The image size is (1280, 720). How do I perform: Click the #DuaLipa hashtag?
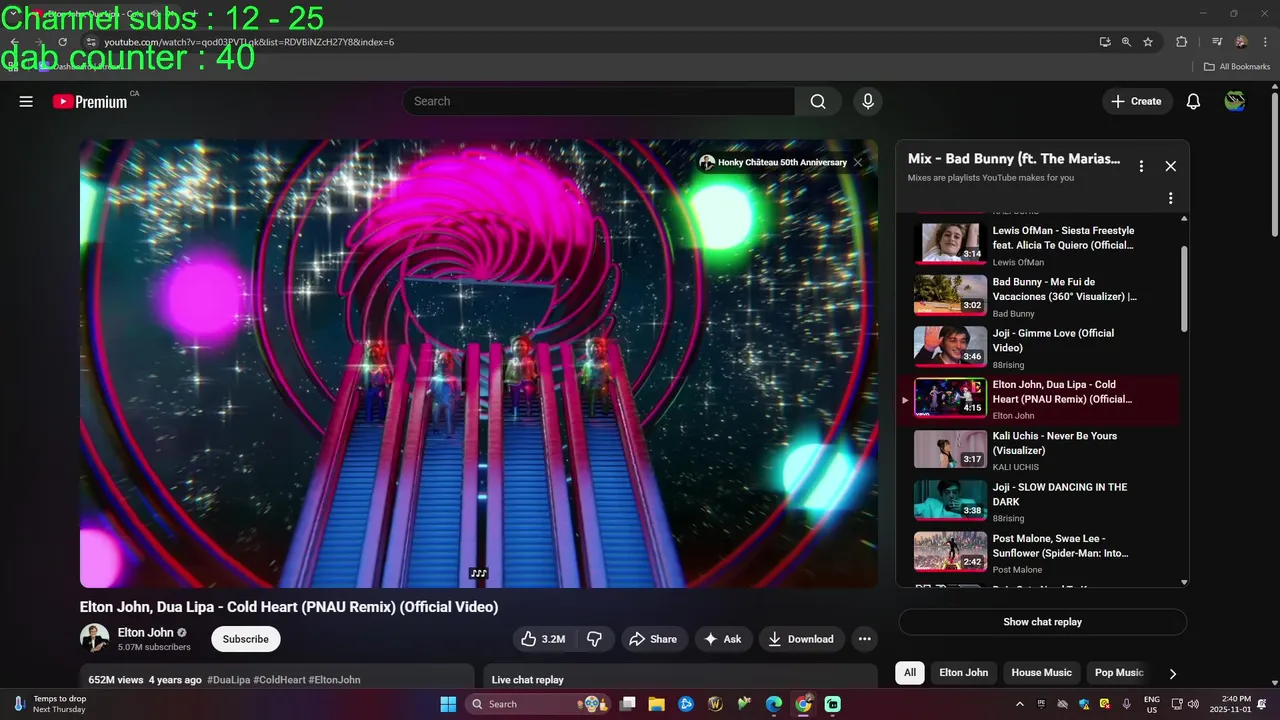tap(228, 680)
